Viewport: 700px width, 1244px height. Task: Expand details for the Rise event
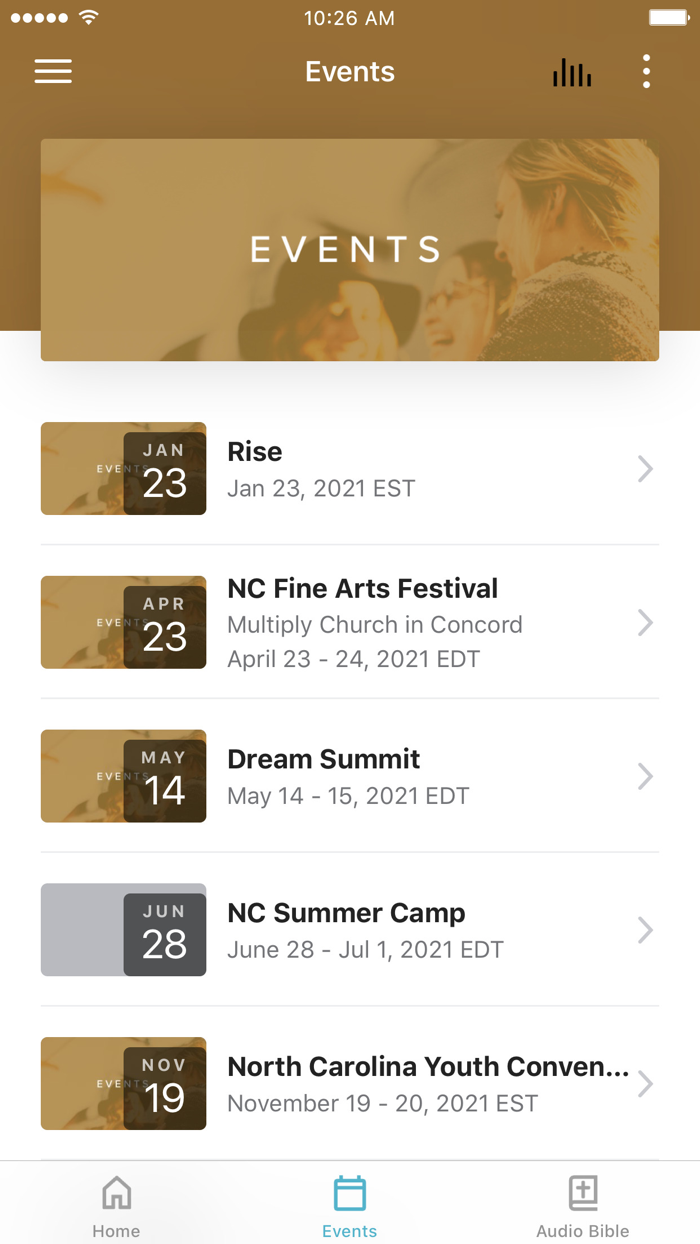pos(645,468)
